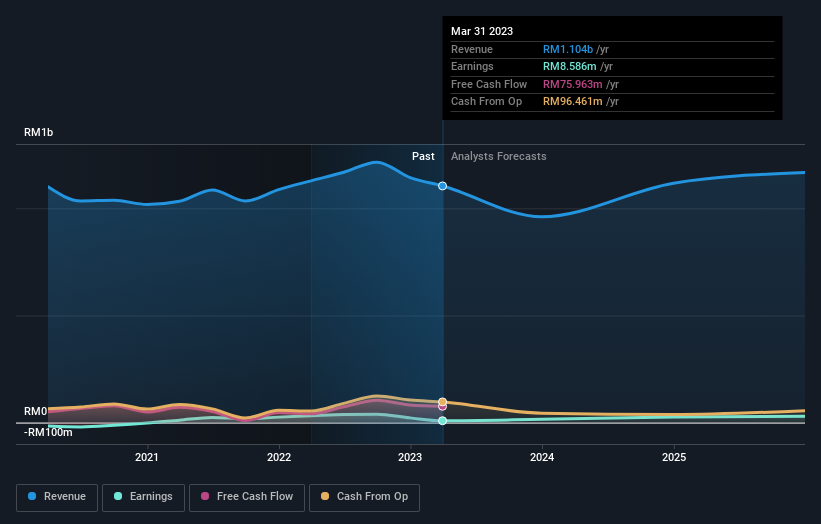
Task: Click the Free Cash Flow label in tooltip
Action: tap(489, 84)
